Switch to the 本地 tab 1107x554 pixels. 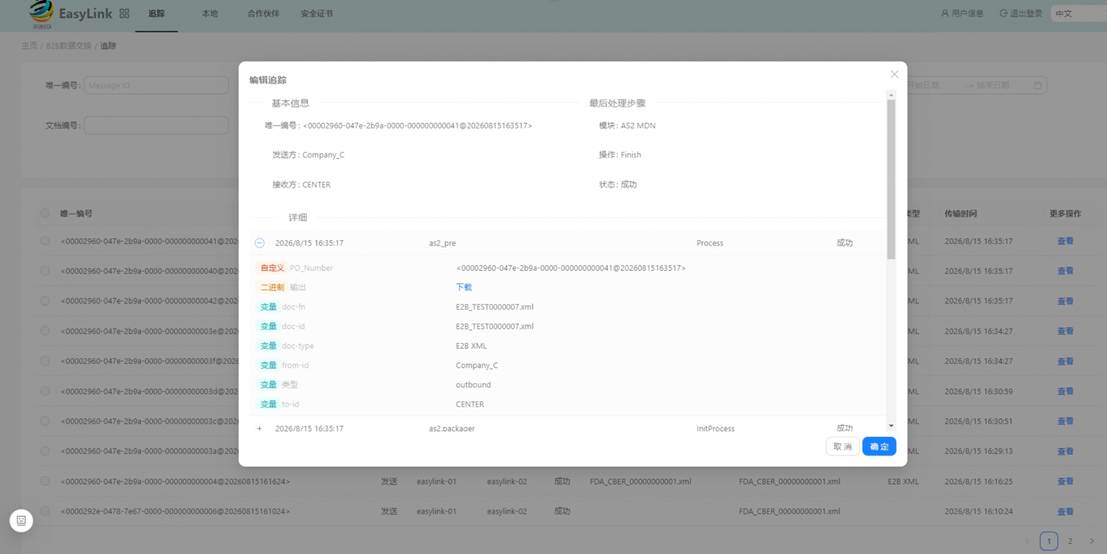[x=210, y=13]
